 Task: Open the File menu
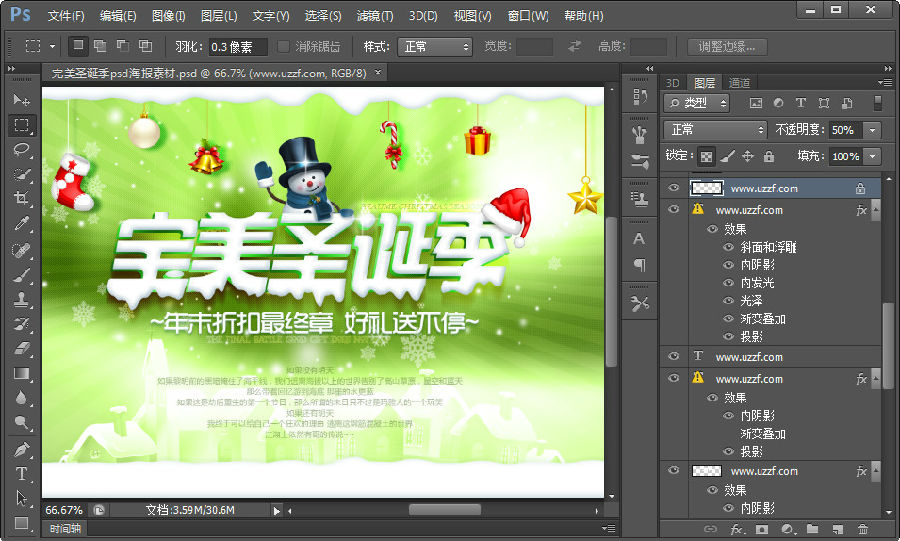coord(65,15)
